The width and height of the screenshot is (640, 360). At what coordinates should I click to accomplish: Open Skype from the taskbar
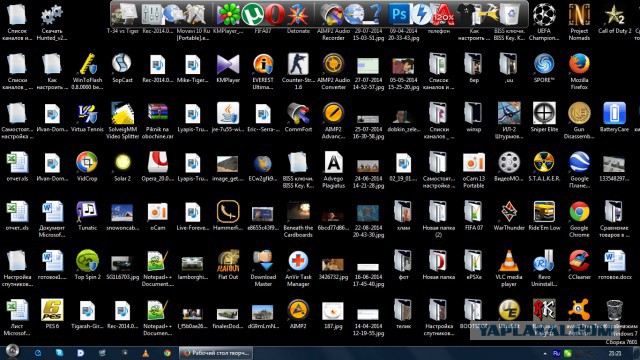click(x=60, y=353)
